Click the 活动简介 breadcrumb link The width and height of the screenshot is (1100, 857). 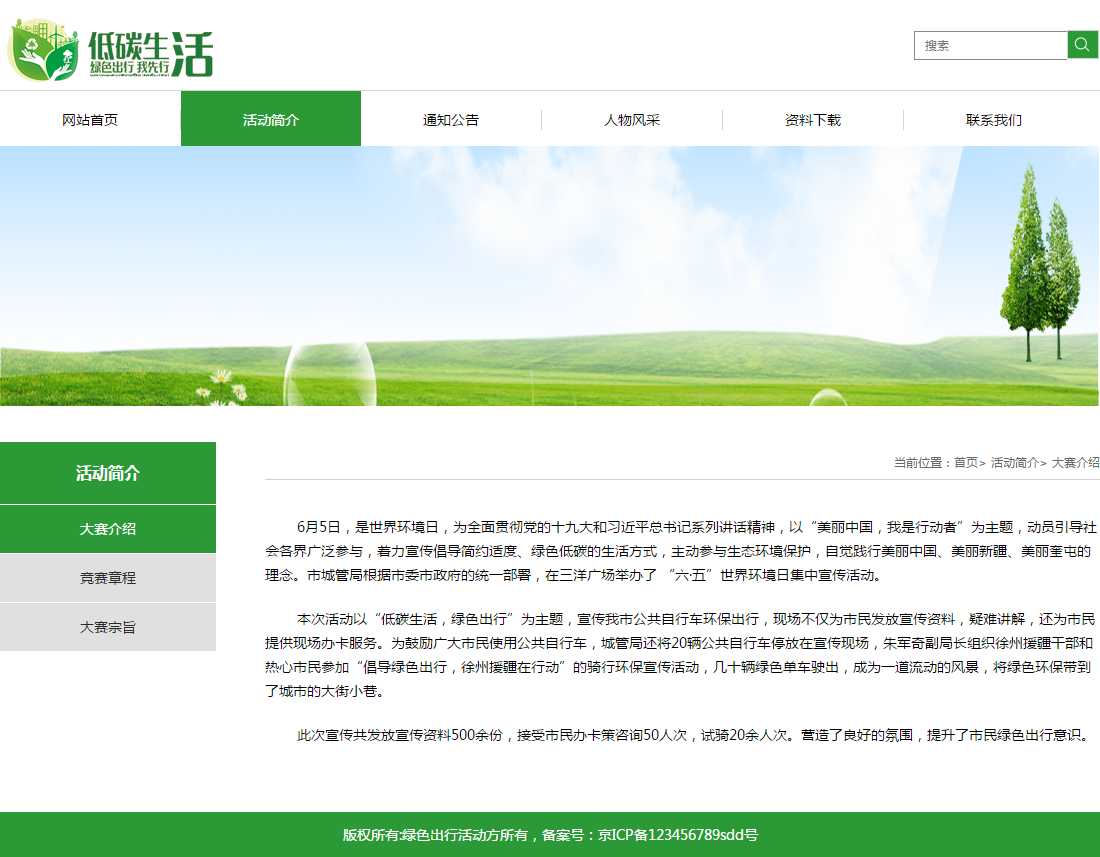[x=1014, y=463]
